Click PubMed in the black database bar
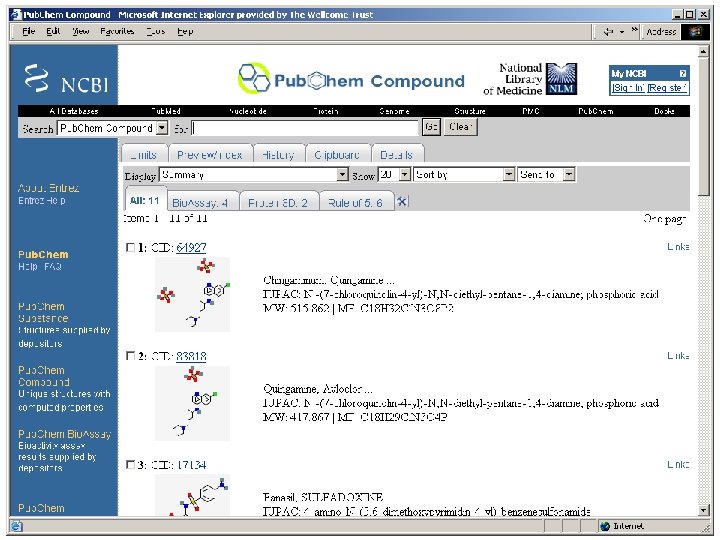 pyautogui.click(x=166, y=111)
